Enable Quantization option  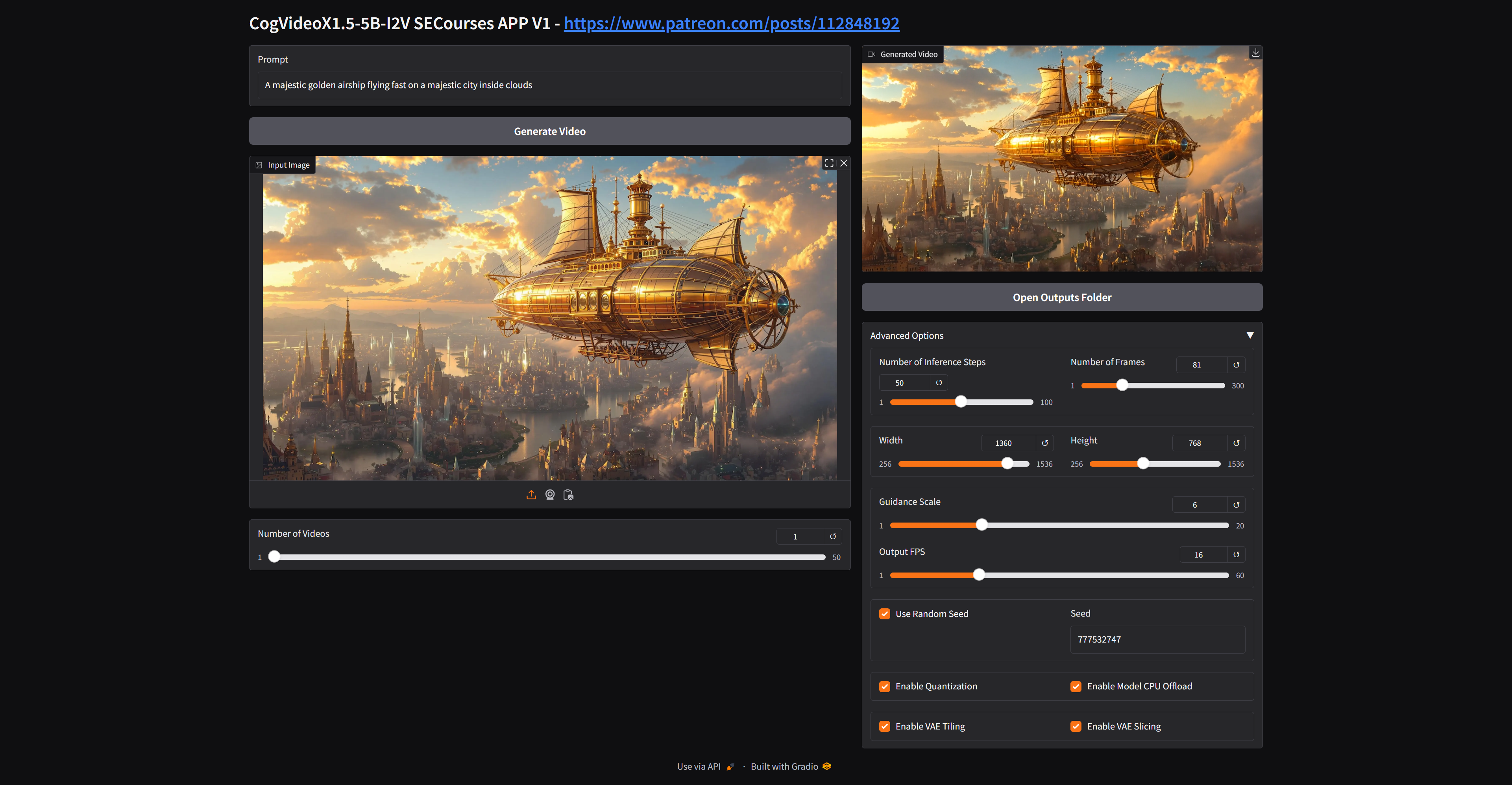[x=885, y=686]
